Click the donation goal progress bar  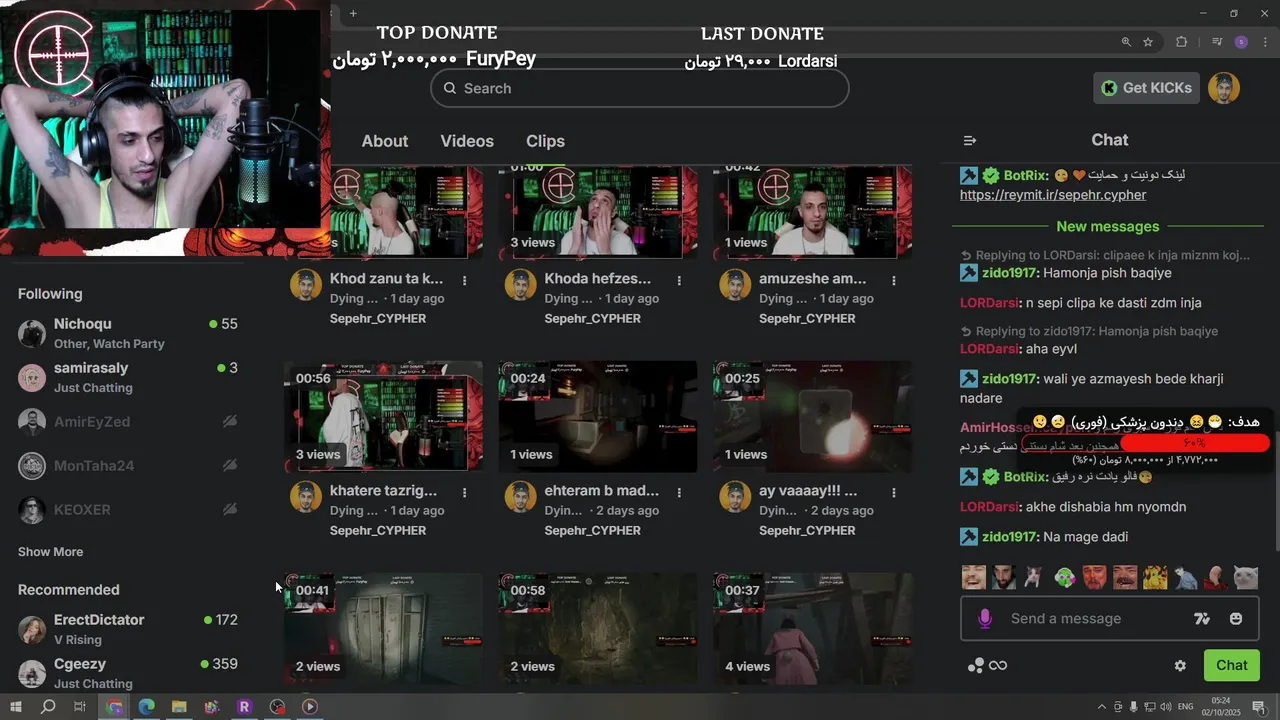point(1195,442)
